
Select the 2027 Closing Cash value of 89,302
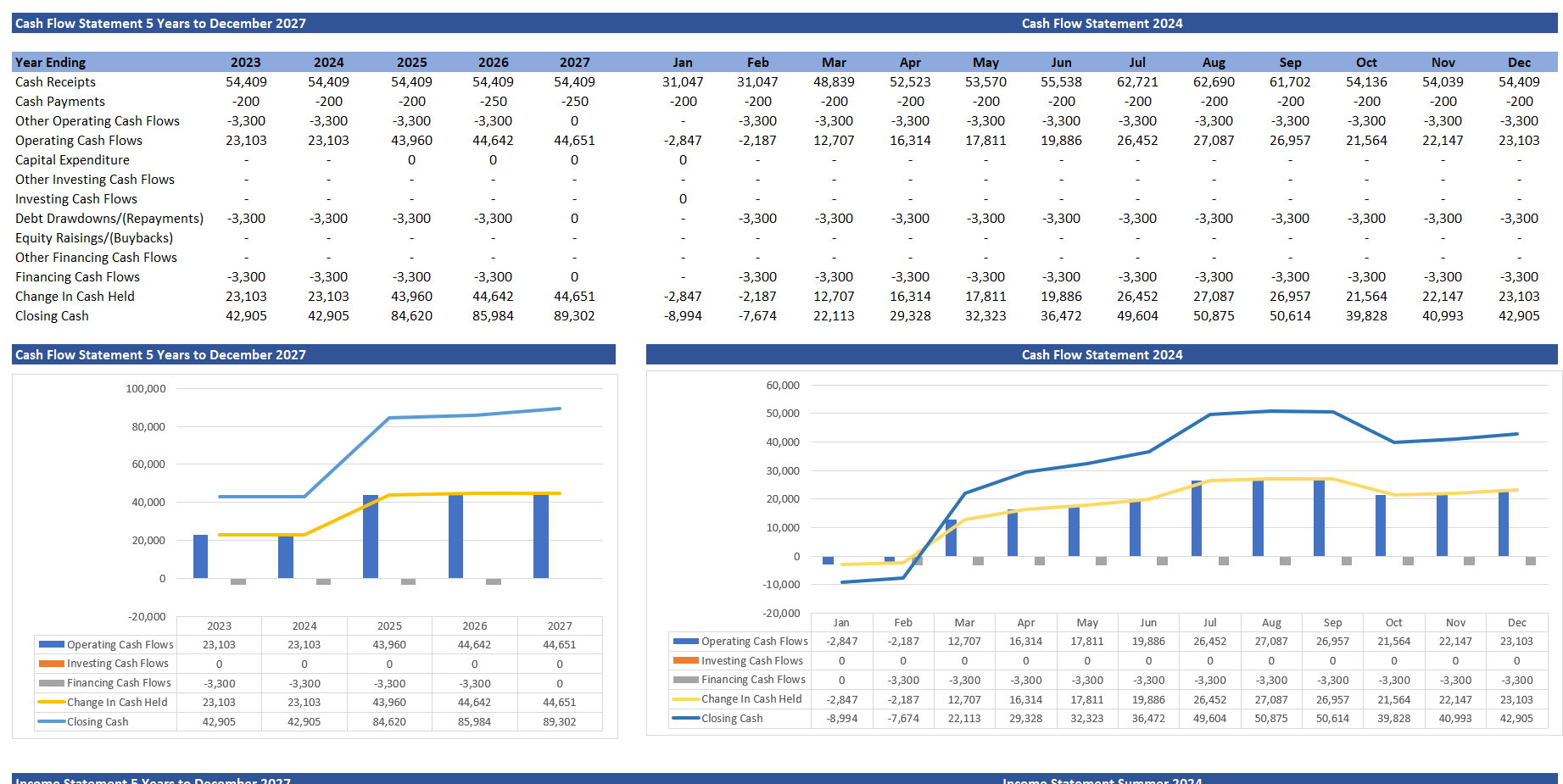tap(575, 315)
